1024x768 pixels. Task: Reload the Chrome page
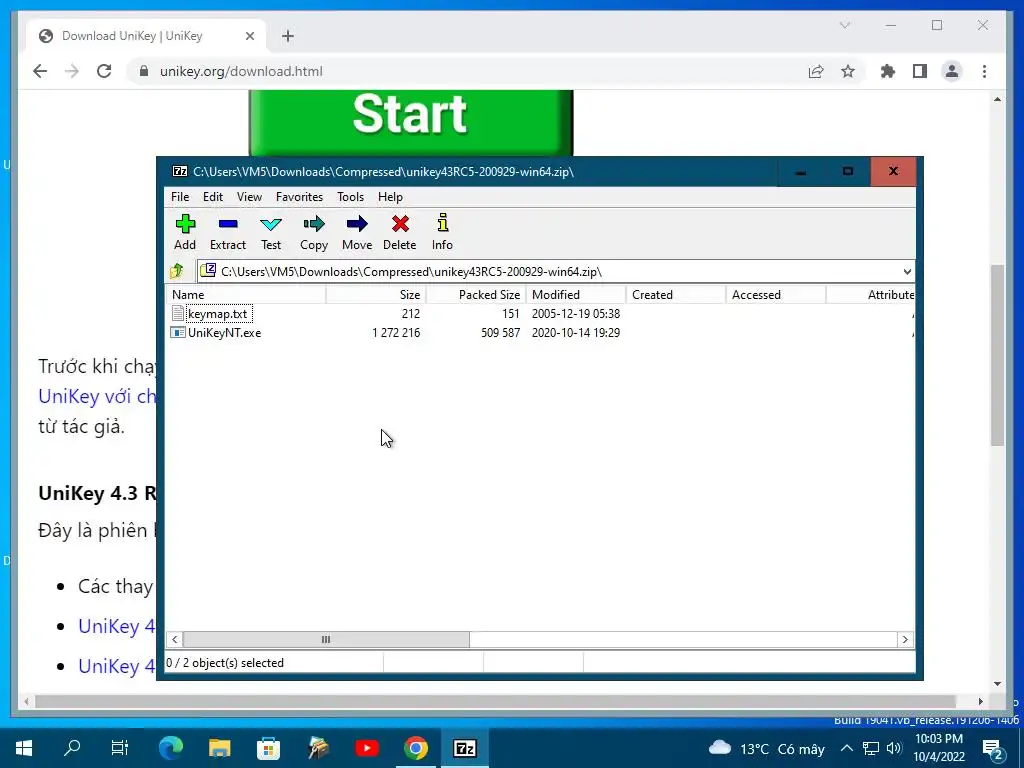[104, 71]
